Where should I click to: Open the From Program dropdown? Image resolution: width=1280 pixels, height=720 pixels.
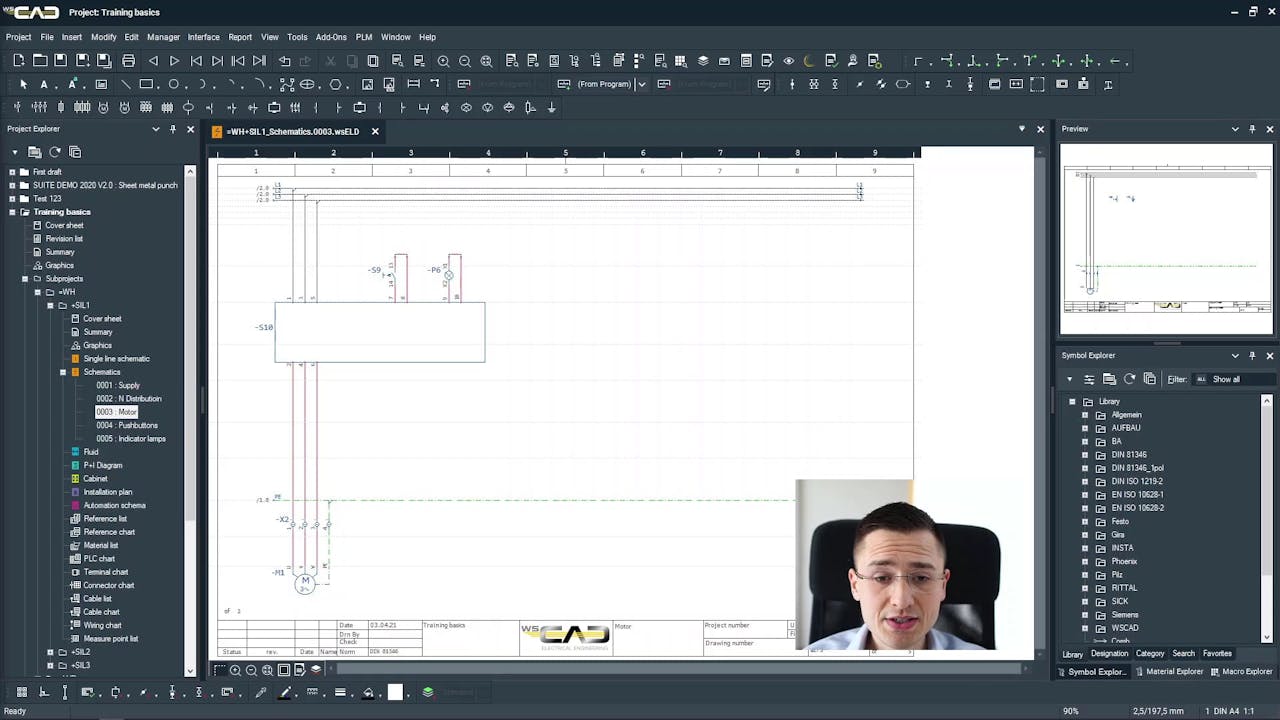[x=641, y=84]
